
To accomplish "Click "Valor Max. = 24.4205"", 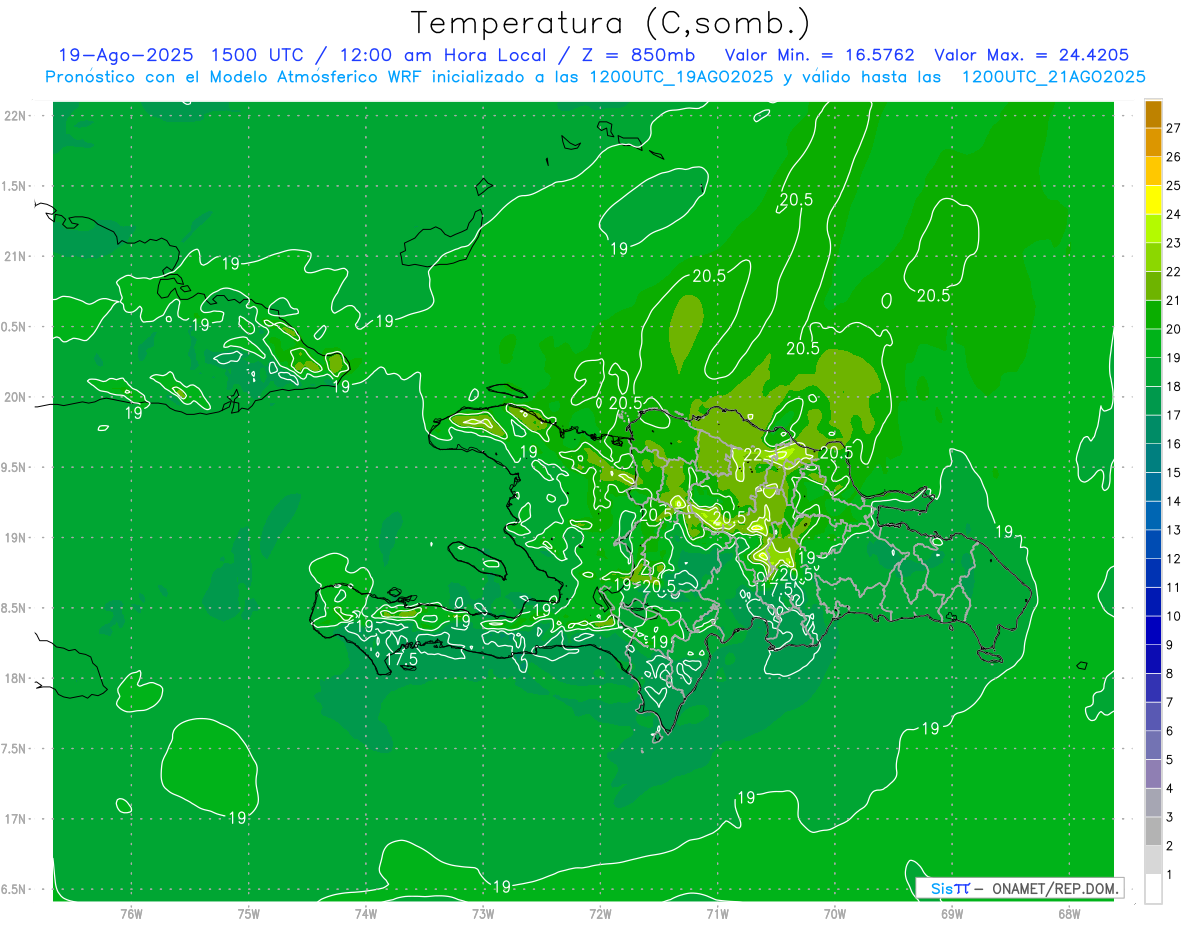I will [1031, 55].
